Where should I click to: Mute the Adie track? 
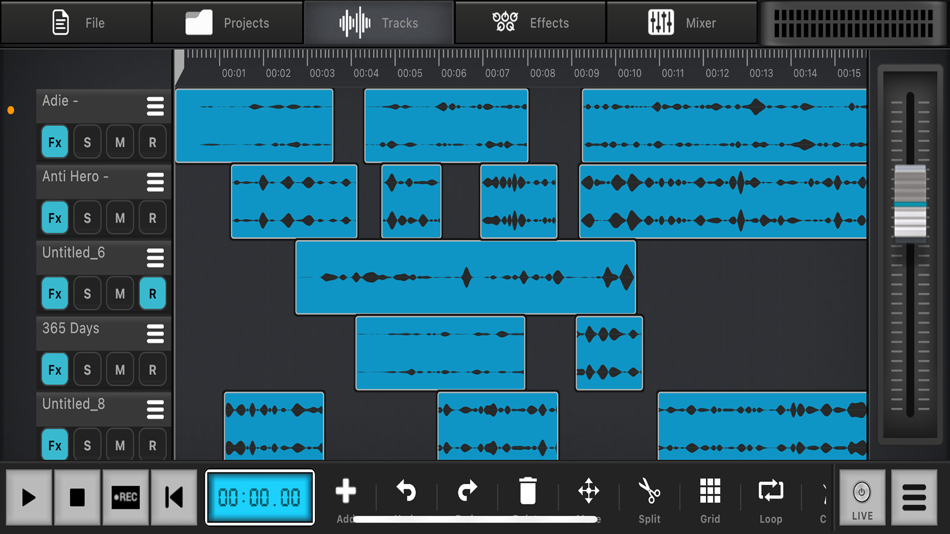point(120,142)
